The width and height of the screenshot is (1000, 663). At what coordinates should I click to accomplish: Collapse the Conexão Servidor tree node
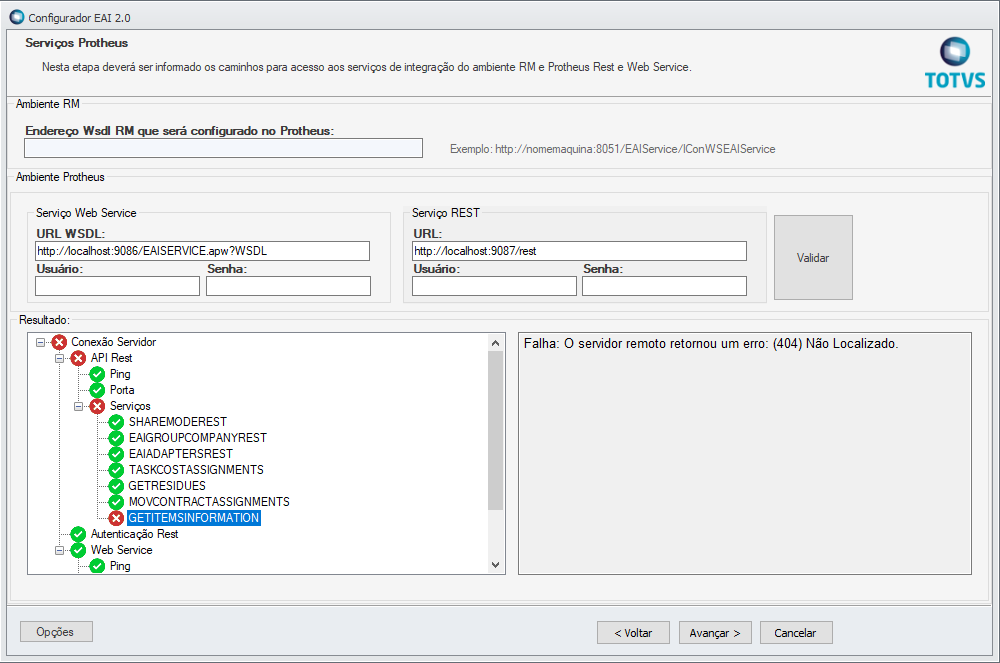(40, 342)
